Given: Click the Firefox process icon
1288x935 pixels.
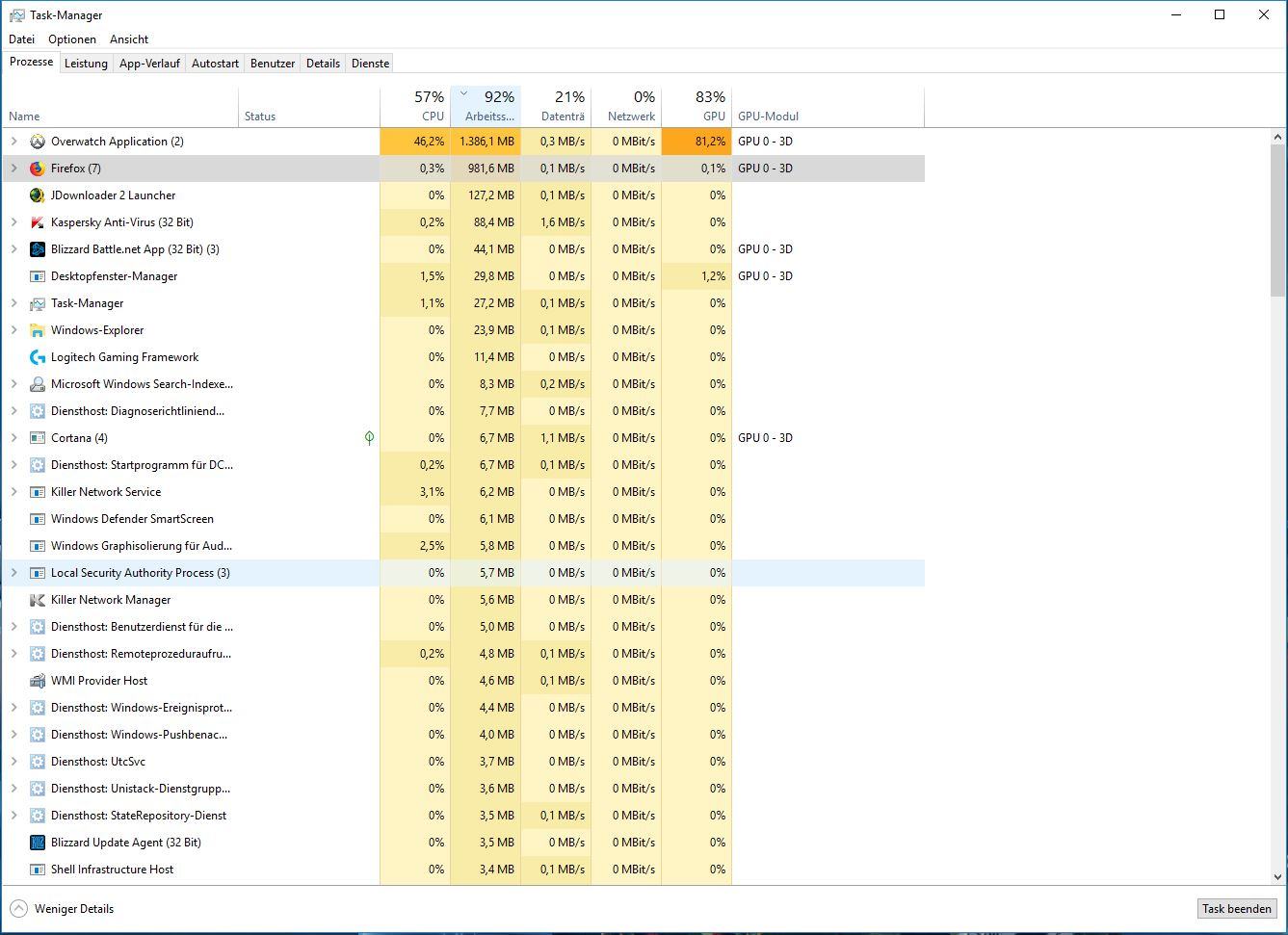Looking at the screenshot, I should 37,169.
